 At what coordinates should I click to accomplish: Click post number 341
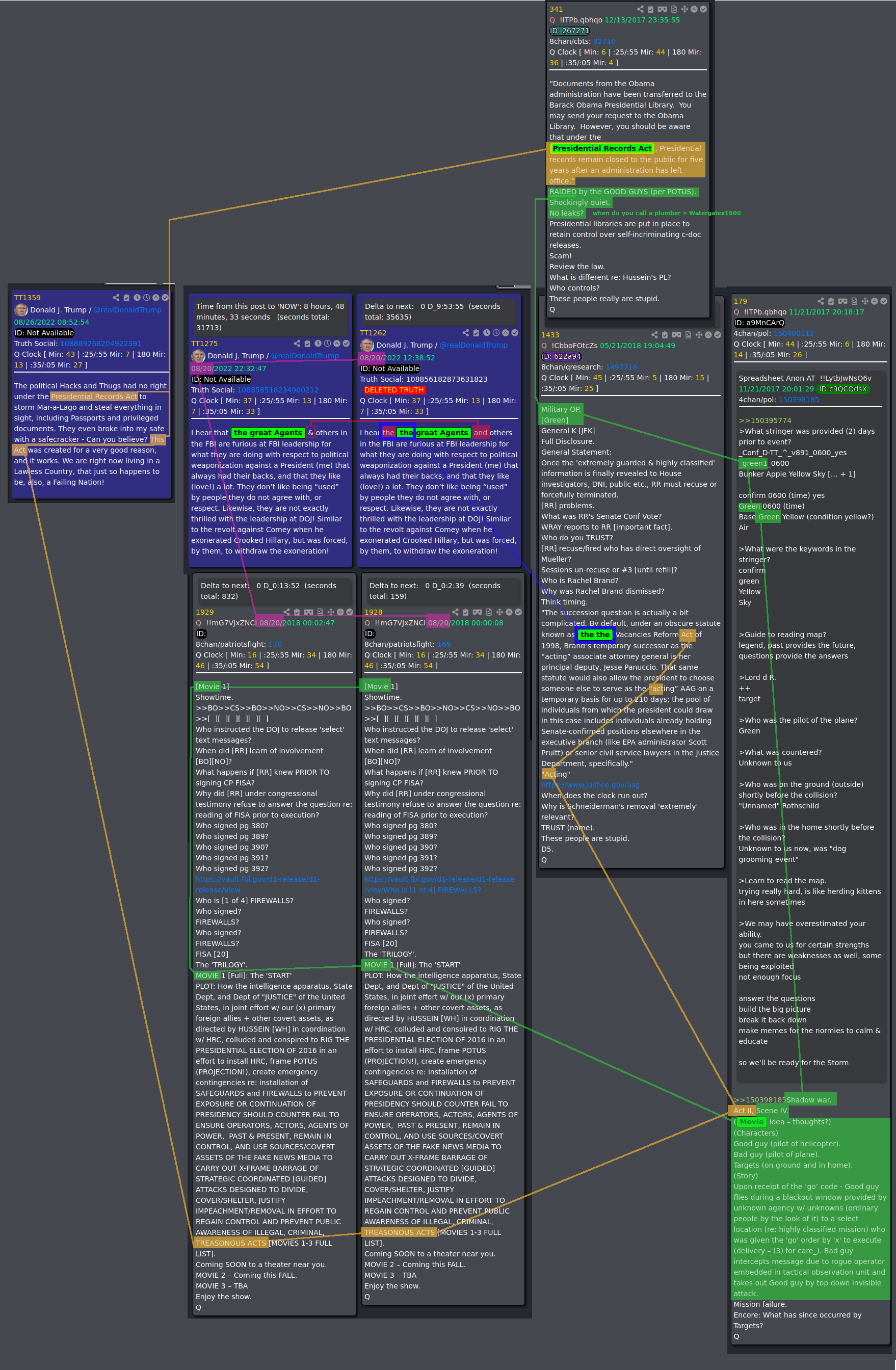coord(556,9)
